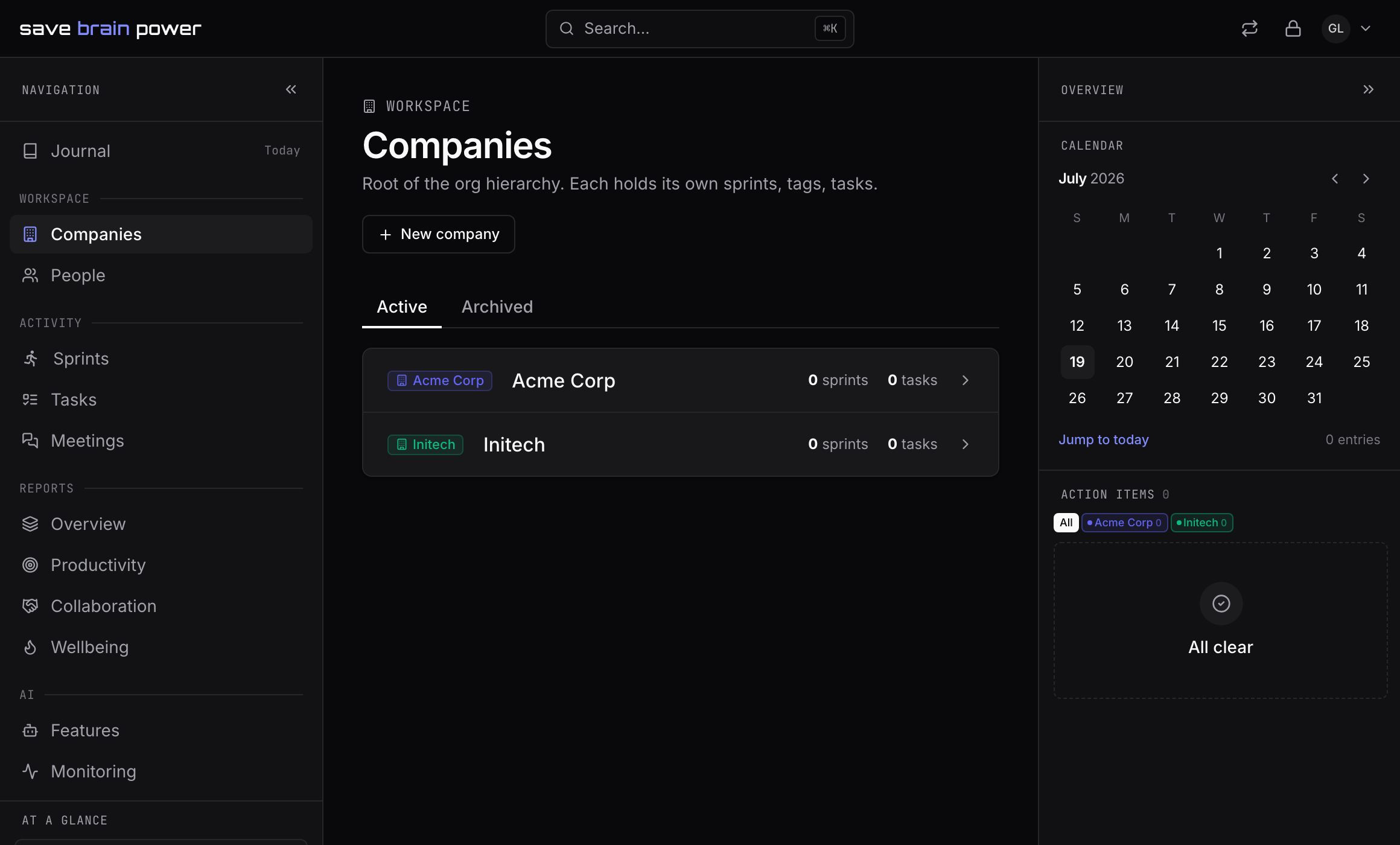Image resolution: width=1400 pixels, height=845 pixels.
Task: Select the All action items filter
Action: (1066, 523)
